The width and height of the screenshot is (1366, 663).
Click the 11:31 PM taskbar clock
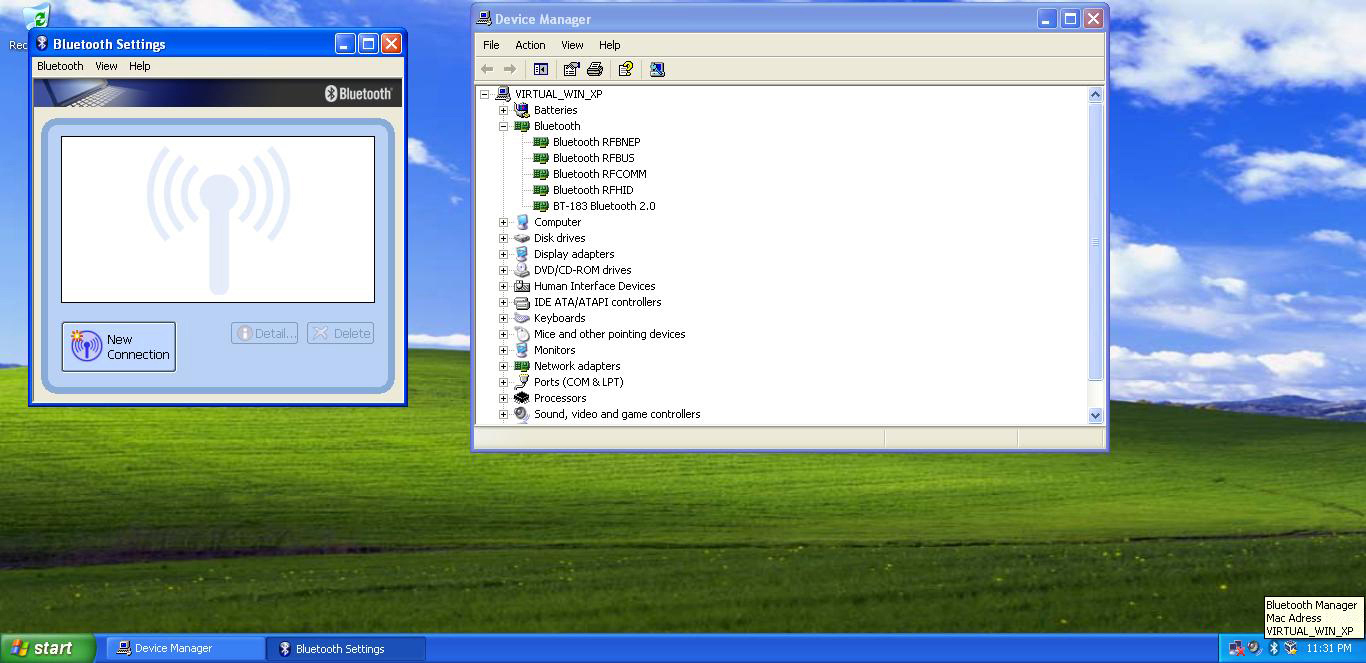coord(1329,648)
